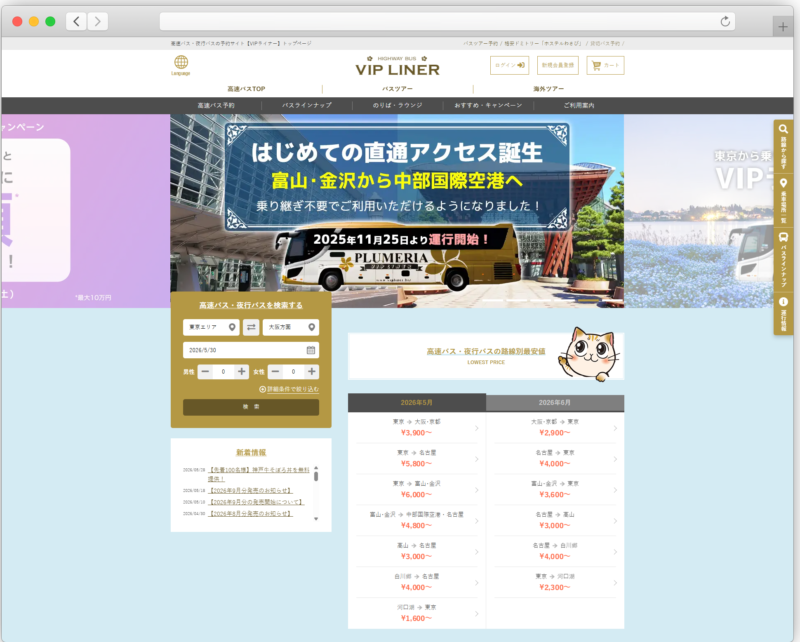Image resolution: width=800 pixels, height=642 pixels.
Task: Open a new browser tab
Action: (783, 27)
